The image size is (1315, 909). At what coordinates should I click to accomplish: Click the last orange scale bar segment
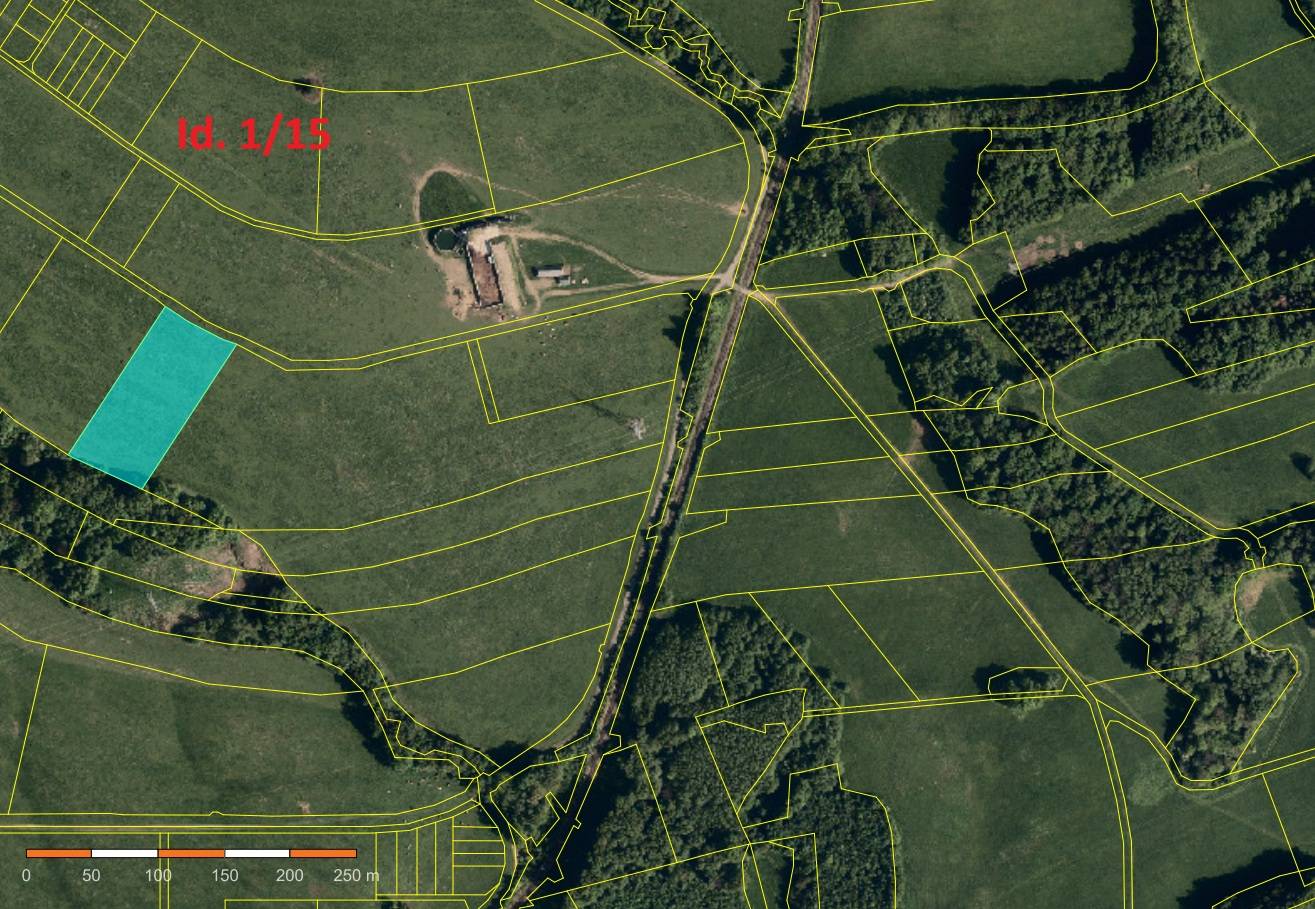tap(323, 853)
